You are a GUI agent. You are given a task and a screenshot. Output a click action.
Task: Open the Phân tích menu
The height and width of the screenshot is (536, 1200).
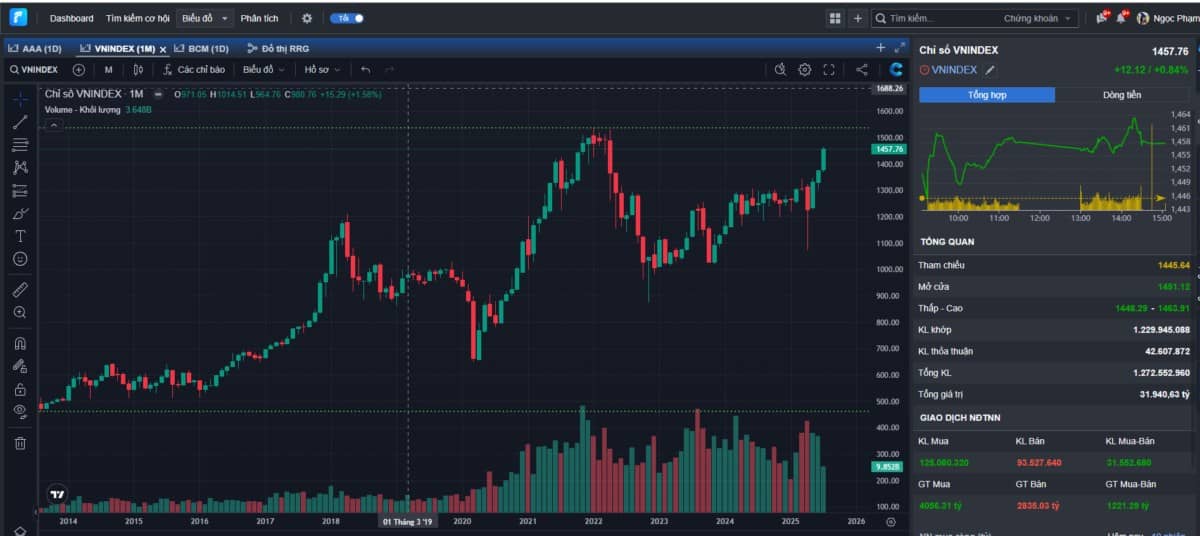259,18
